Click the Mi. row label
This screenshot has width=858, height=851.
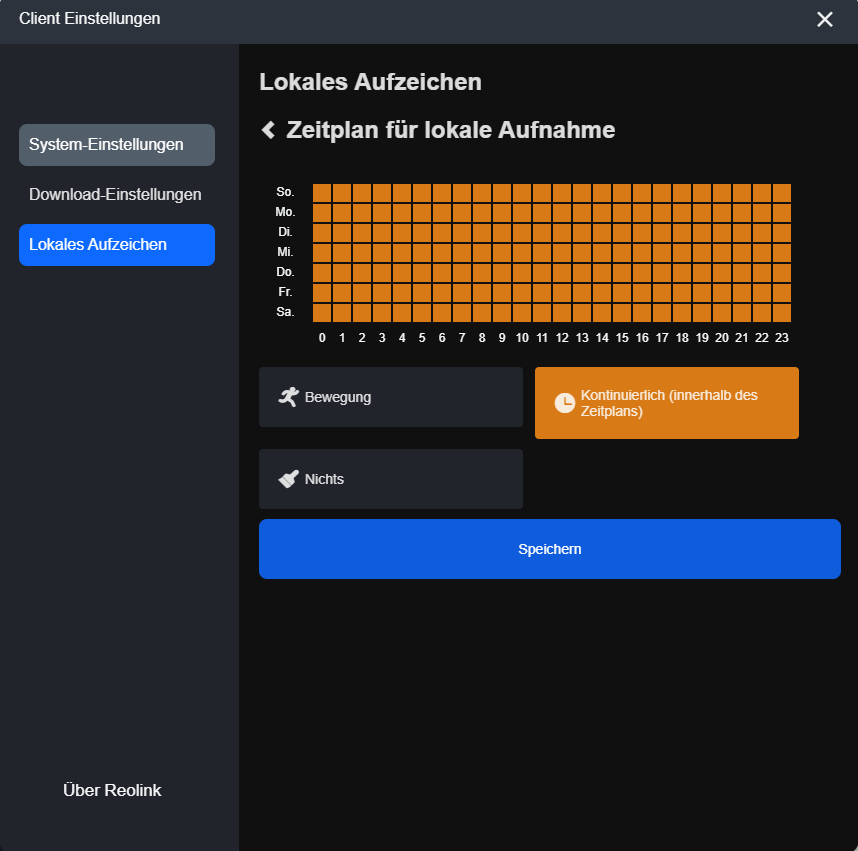[285, 252]
